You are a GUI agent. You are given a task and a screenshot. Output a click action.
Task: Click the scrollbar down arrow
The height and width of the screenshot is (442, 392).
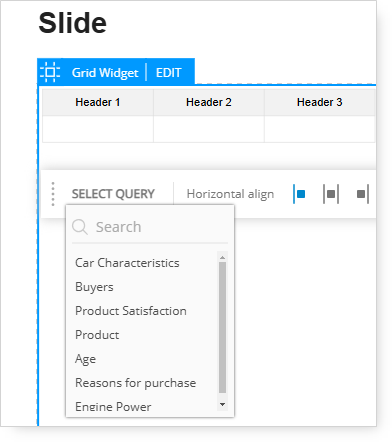click(x=222, y=404)
